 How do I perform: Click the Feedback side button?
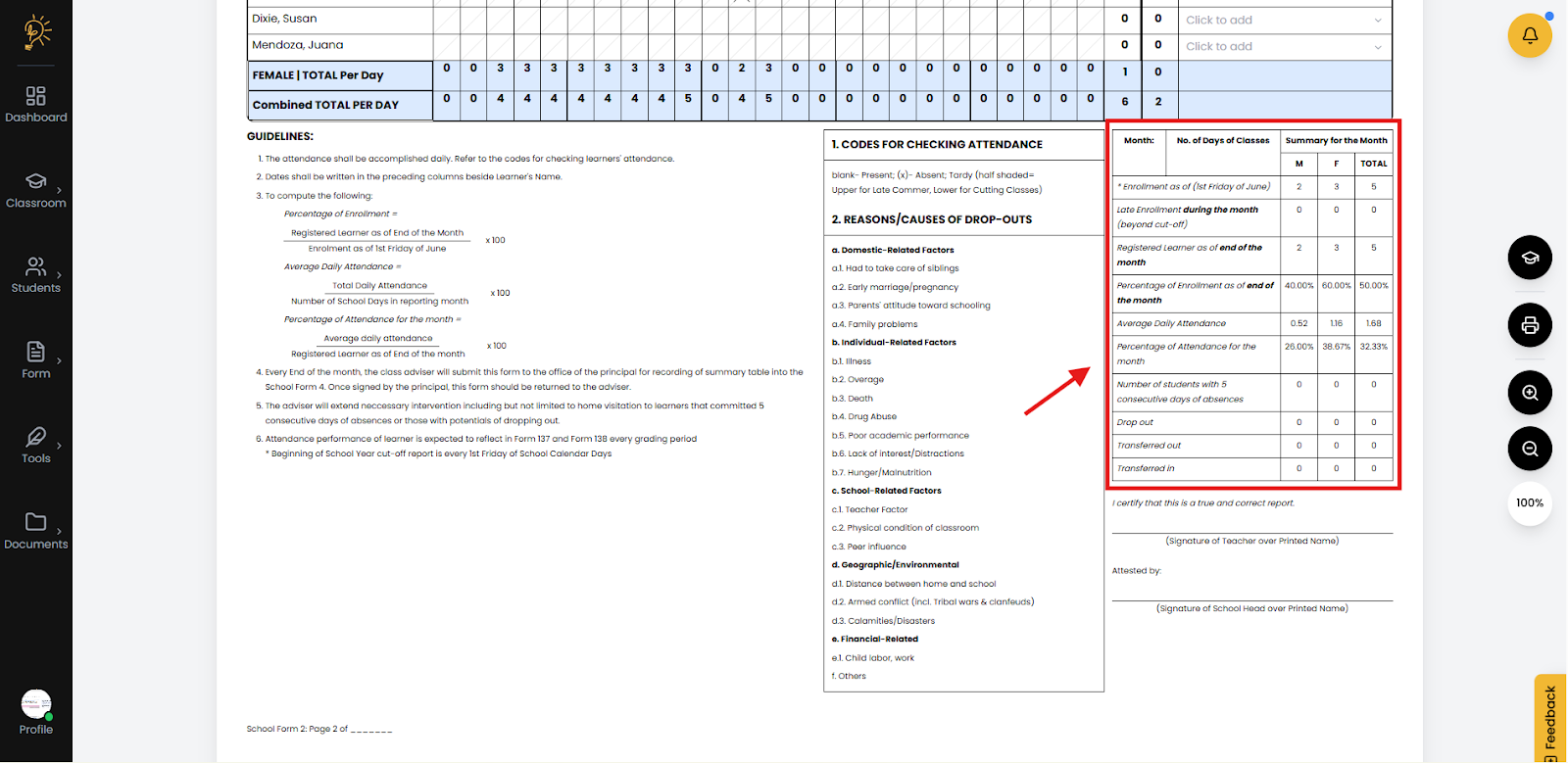[1550, 719]
